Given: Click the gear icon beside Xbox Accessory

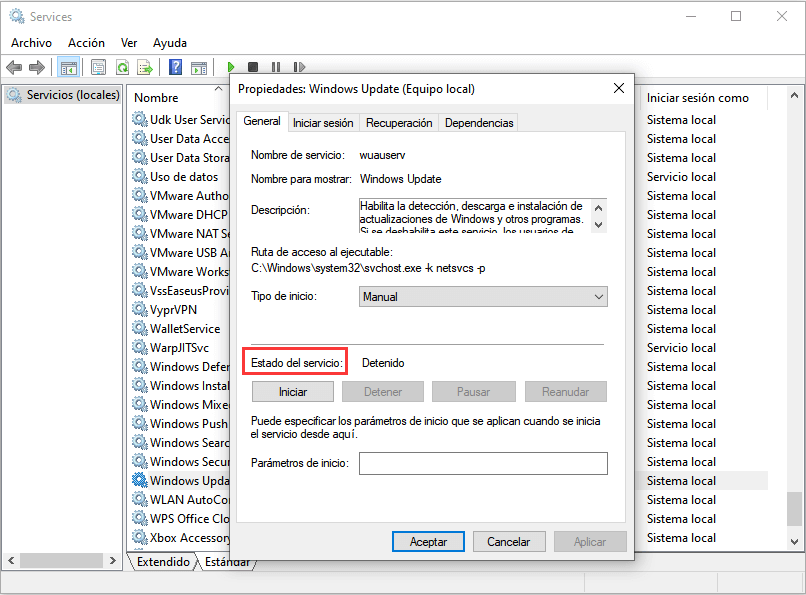Looking at the screenshot, I should (139, 537).
